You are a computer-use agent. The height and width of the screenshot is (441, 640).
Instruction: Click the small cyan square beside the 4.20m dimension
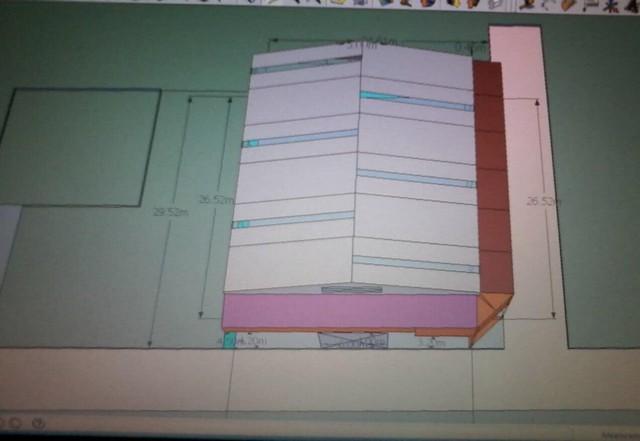(x=230, y=340)
